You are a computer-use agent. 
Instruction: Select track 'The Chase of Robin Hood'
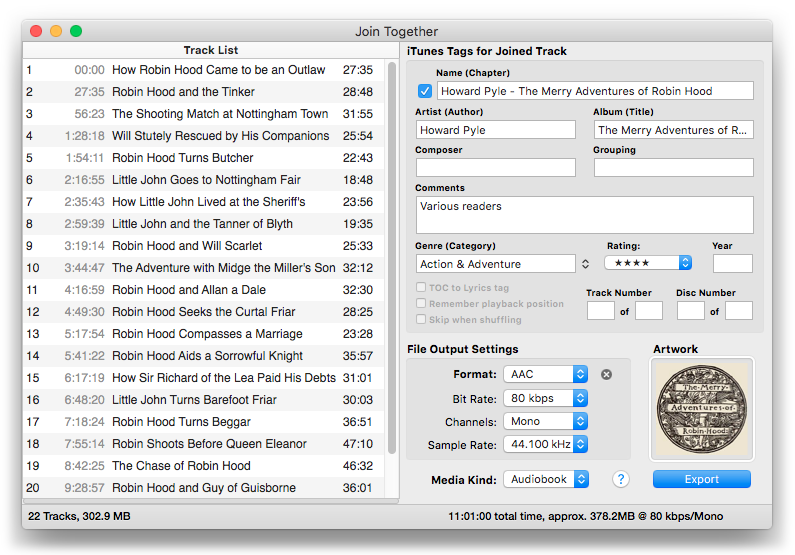203,466
